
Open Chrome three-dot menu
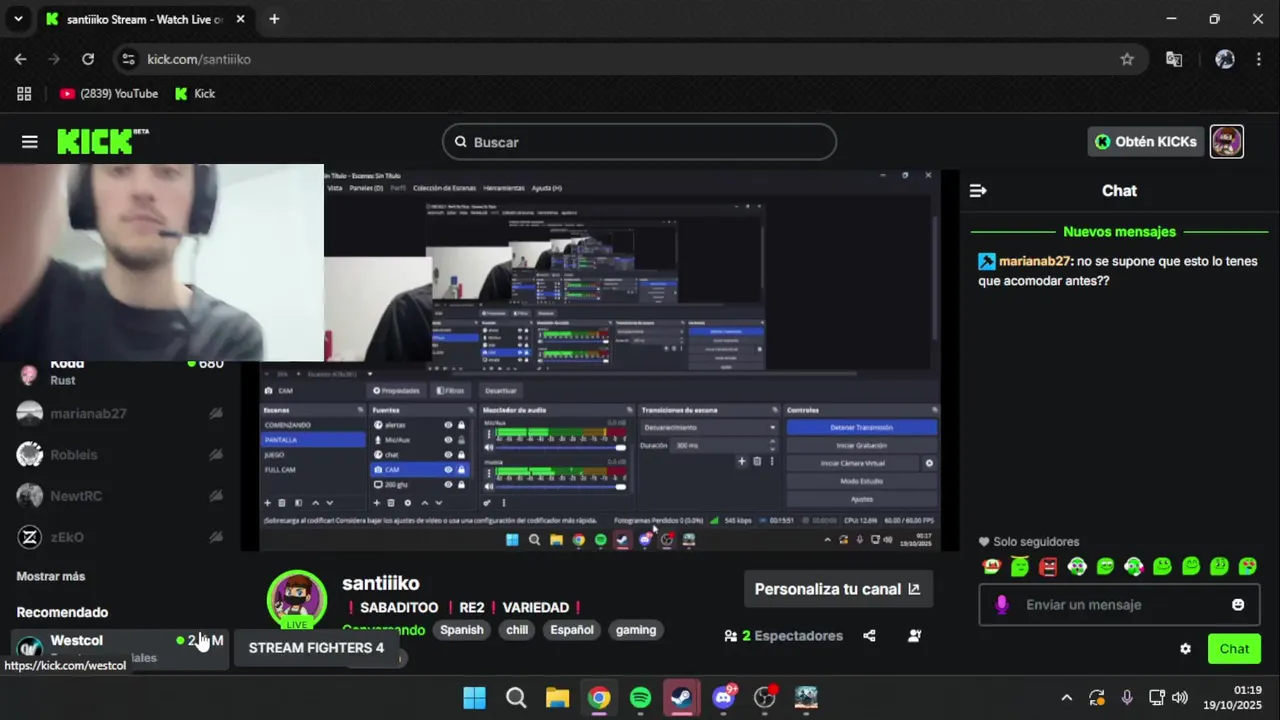tap(1258, 59)
